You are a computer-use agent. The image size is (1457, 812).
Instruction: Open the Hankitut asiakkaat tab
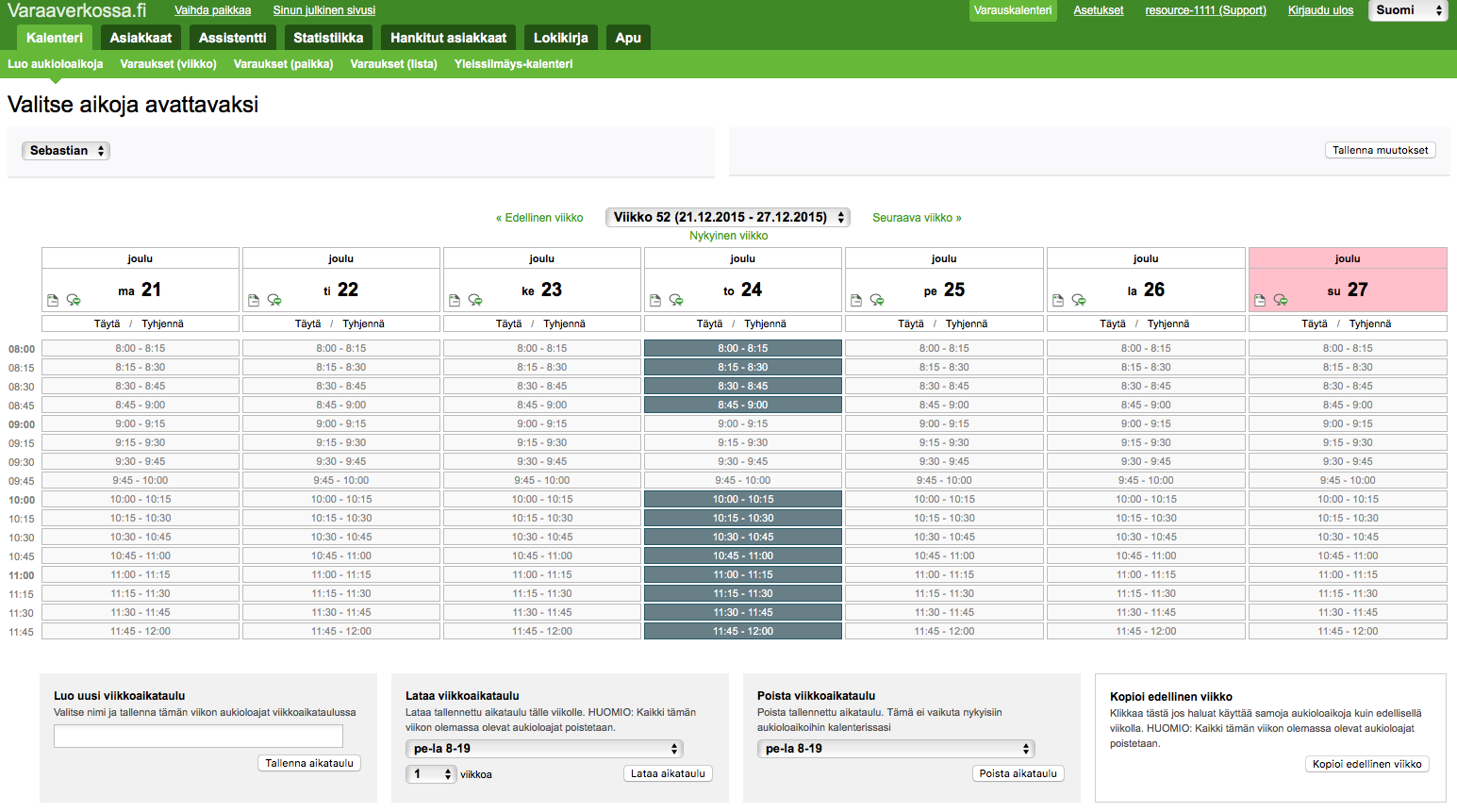pyautogui.click(x=449, y=38)
